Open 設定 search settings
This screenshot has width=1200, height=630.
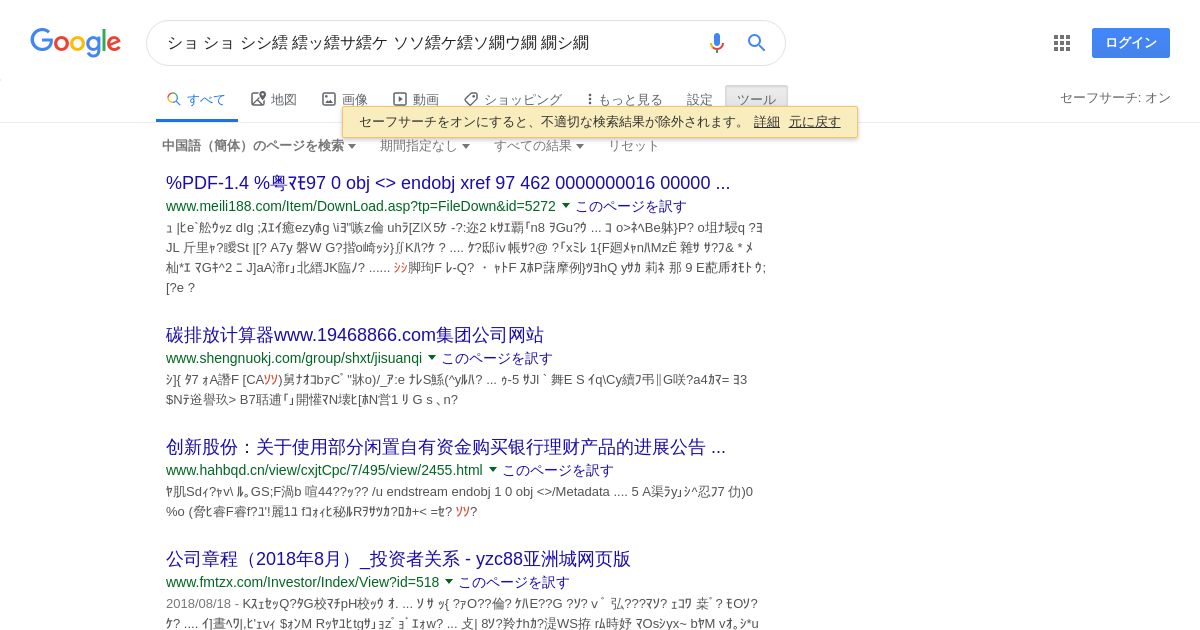coord(700,100)
